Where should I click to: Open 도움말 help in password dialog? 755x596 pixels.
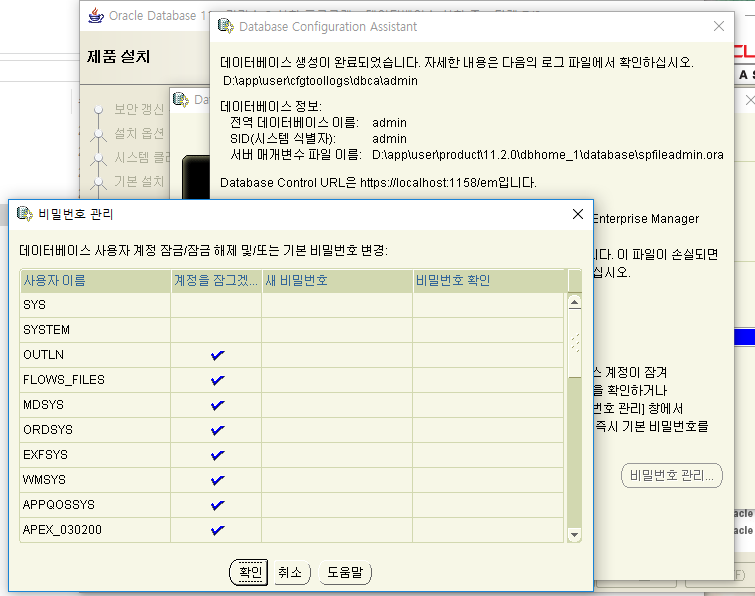(345, 572)
